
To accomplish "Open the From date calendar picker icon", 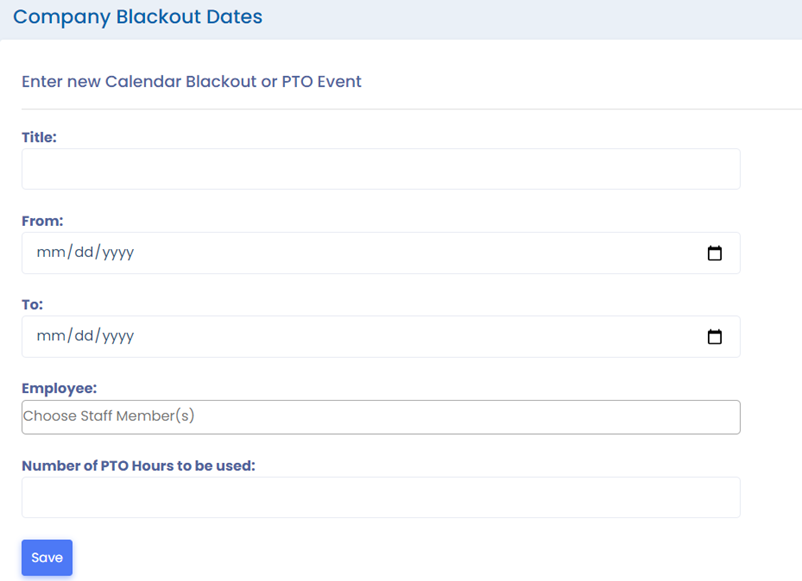I will tap(715, 253).
